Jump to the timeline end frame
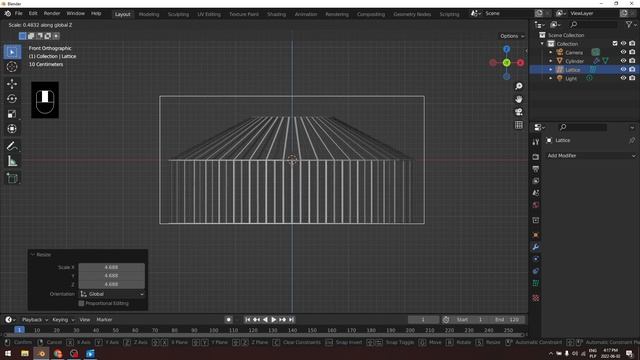The height and width of the screenshot is (360, 640). pos(291,320)
